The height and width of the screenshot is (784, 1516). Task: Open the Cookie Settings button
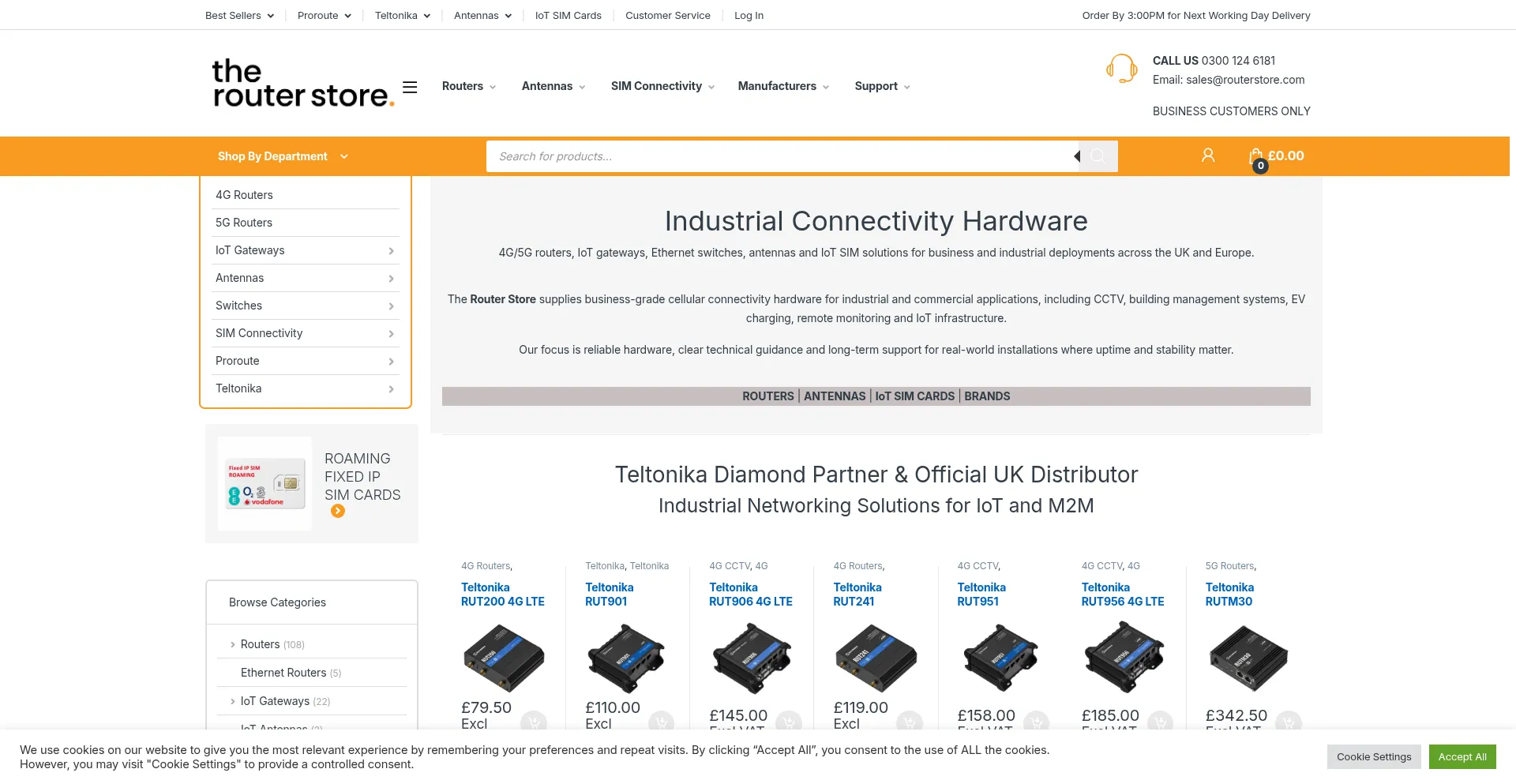[x=1374, y=756]
